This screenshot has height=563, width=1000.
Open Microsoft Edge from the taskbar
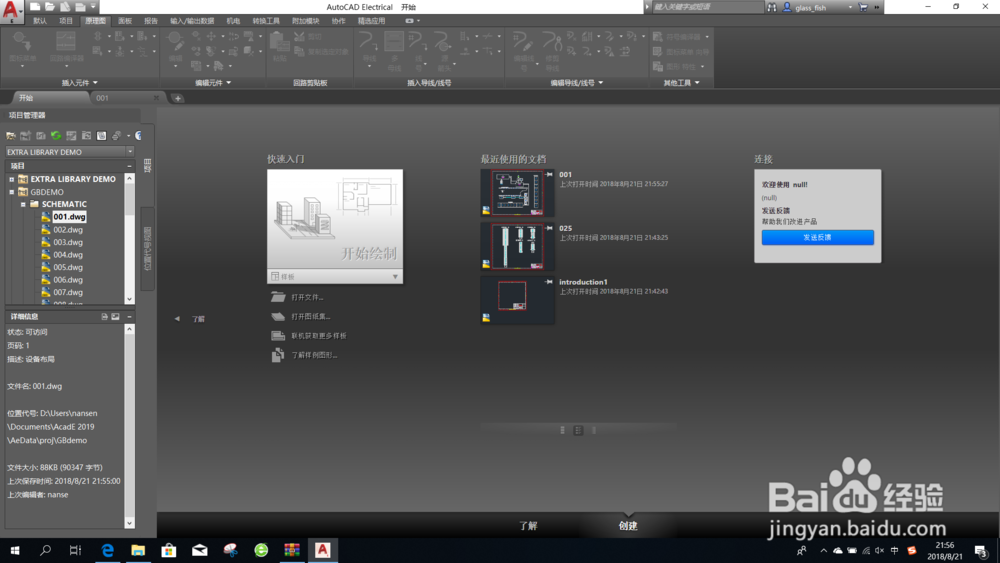107,550
